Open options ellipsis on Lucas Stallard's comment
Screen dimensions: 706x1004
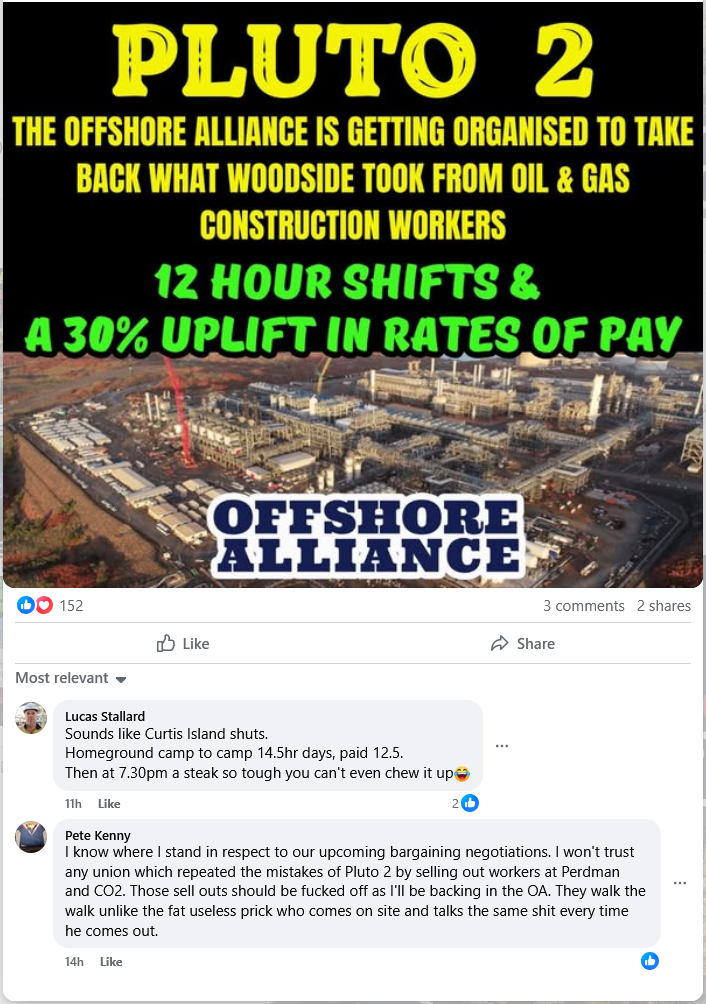pyautogui.click(x=502, y=745)
